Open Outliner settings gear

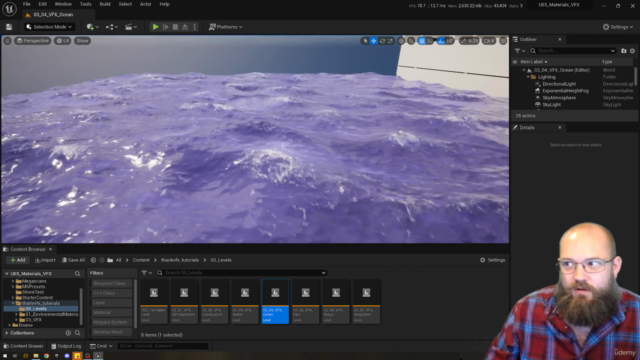click(632, 51)
